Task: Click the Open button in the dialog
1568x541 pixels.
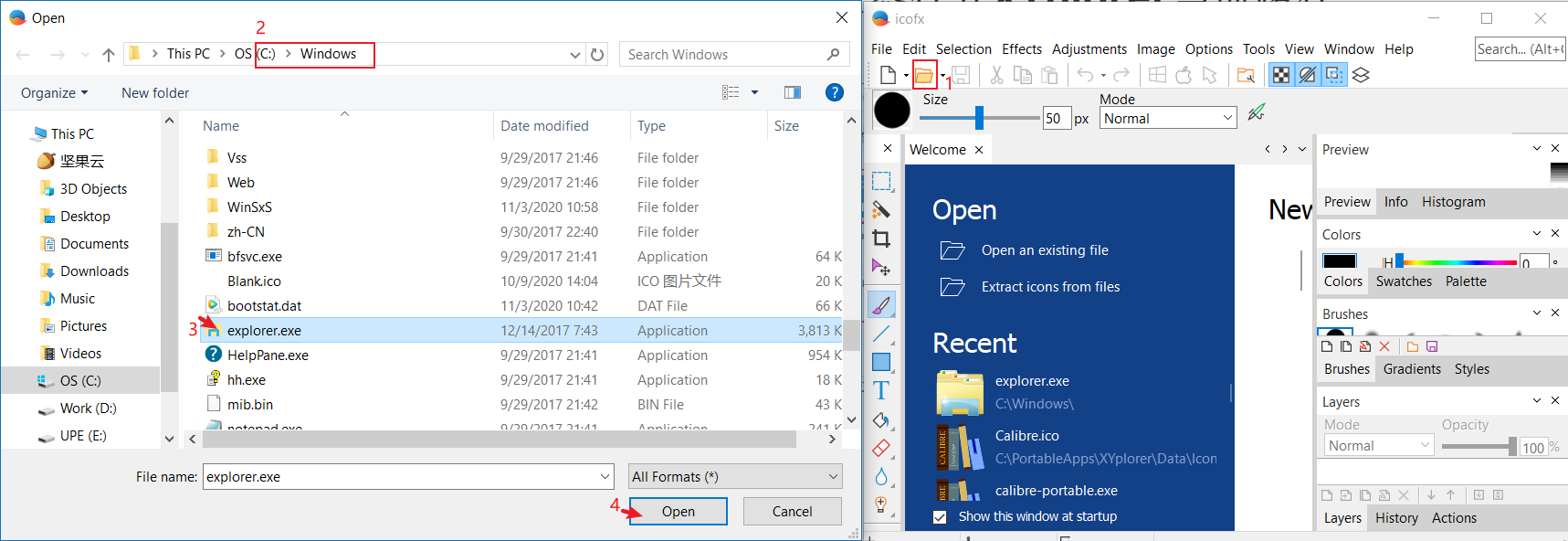Action: (679, 512)
